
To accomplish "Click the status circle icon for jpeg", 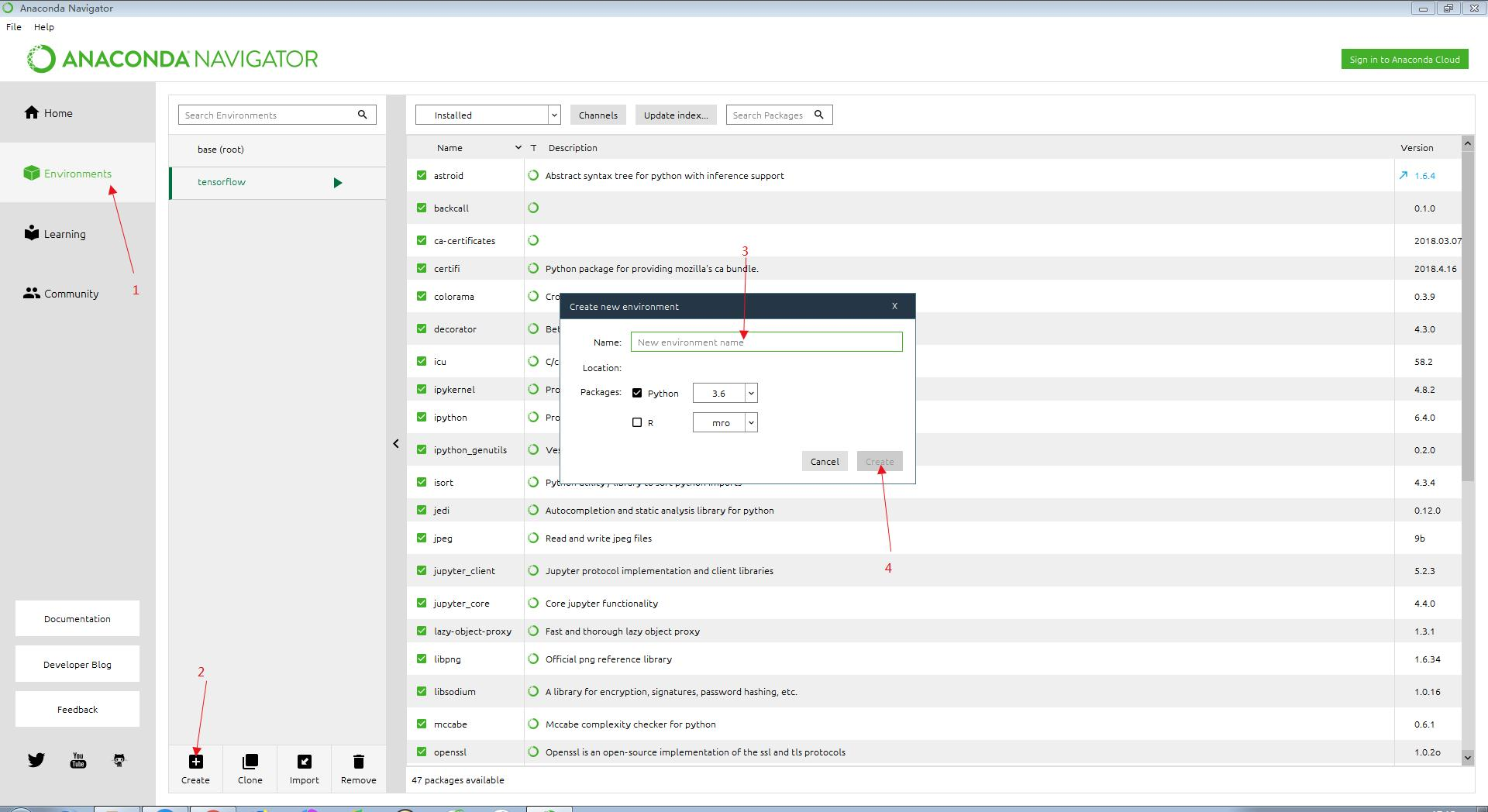I will pyautogui.click(x=533, y=538).
